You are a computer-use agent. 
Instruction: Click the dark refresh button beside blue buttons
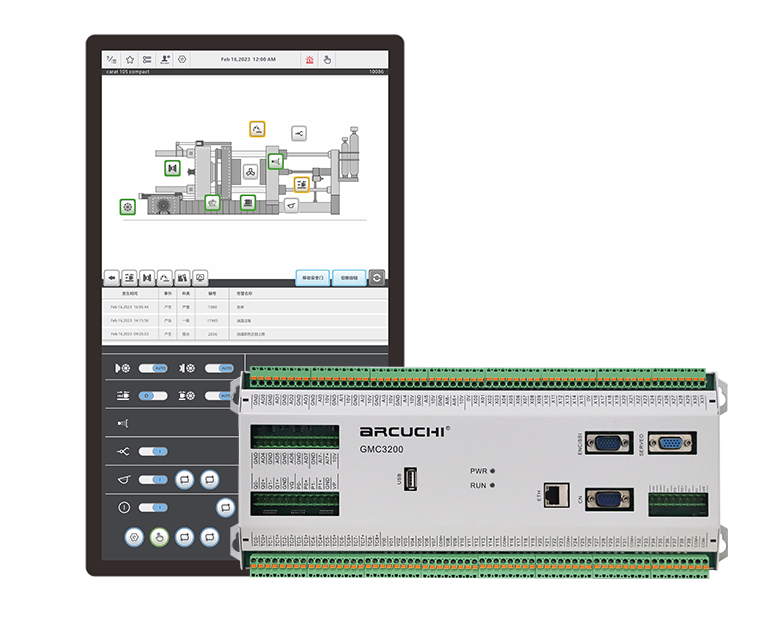(377, 277)
